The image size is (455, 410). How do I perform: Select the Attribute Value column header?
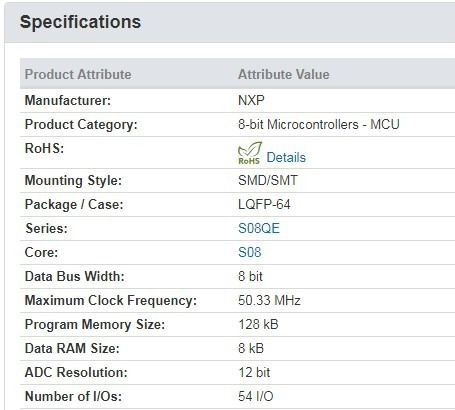point(284,74)
